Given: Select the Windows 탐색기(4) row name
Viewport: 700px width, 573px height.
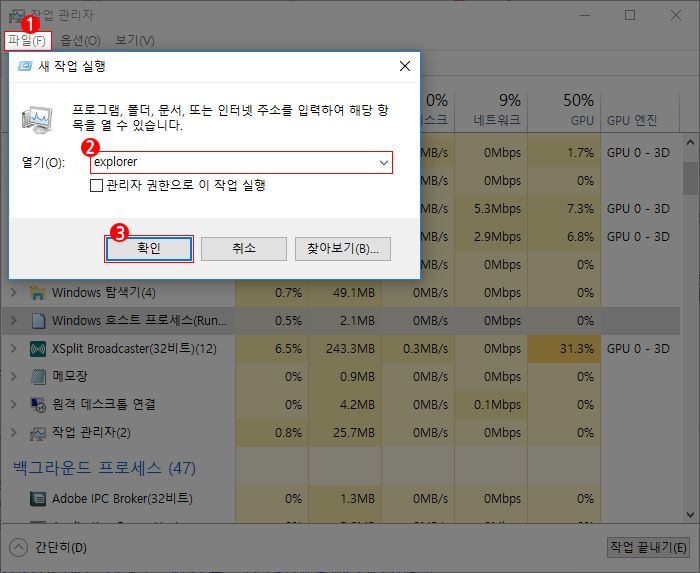Looking at the screenshot, I should coord(104,293).
